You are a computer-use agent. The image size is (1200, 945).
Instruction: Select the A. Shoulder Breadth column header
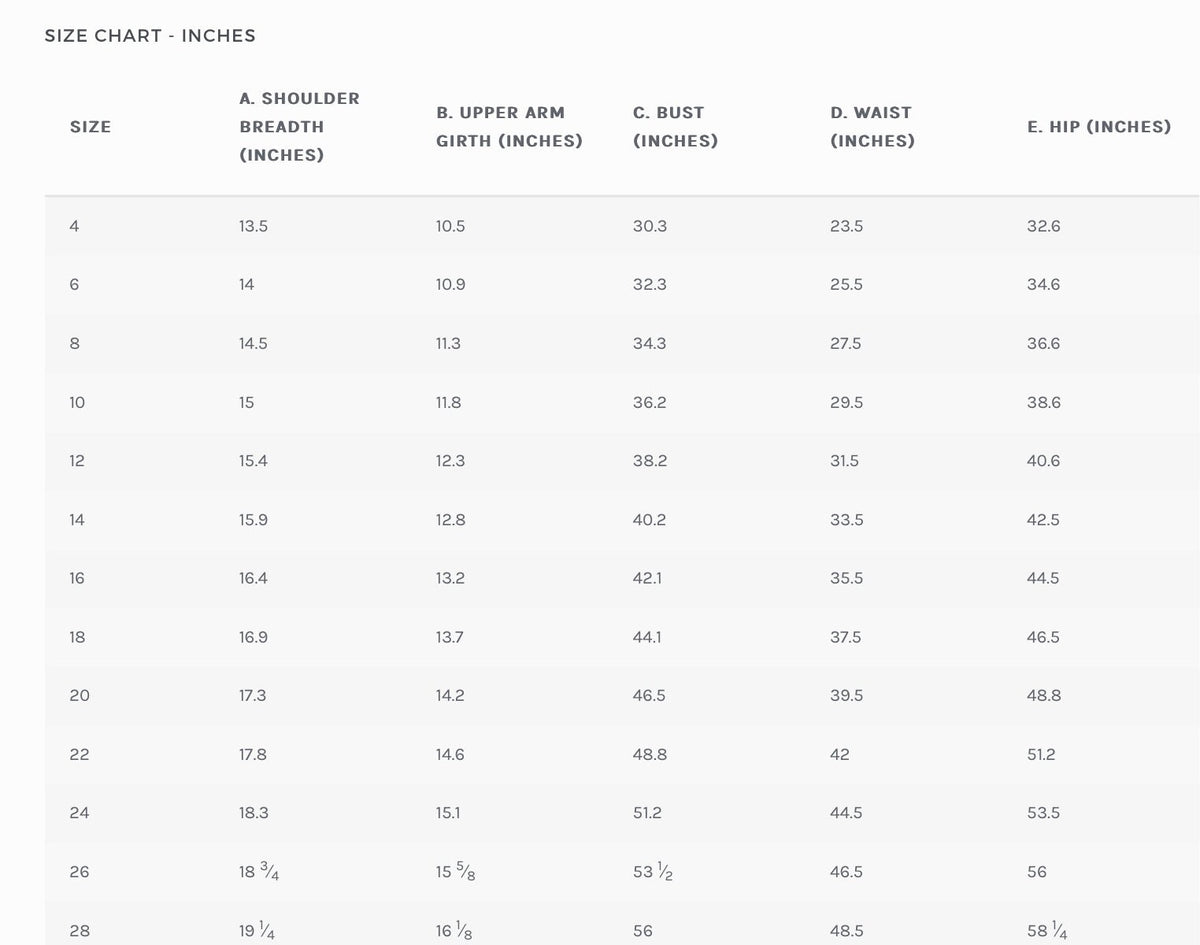[299, 127]
